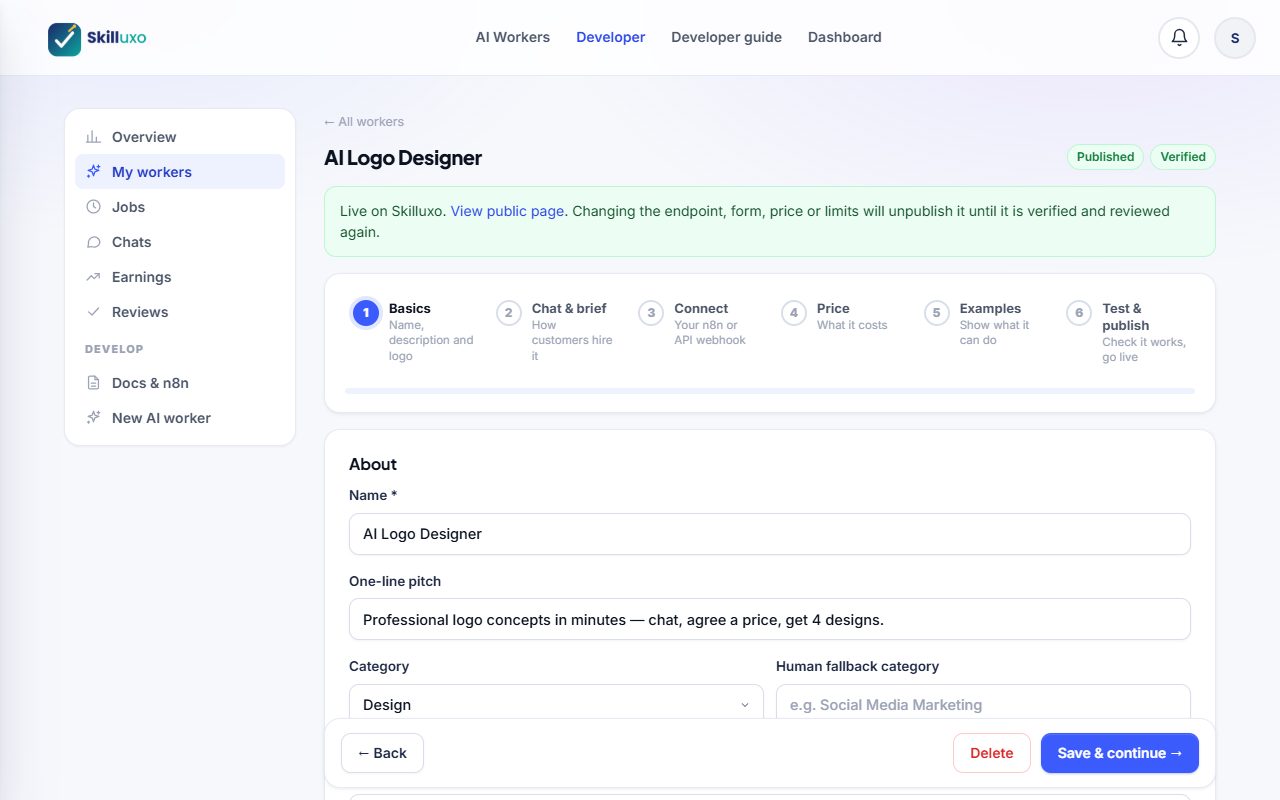Click the My workers sparkle icon

click(x=93, y=172)
